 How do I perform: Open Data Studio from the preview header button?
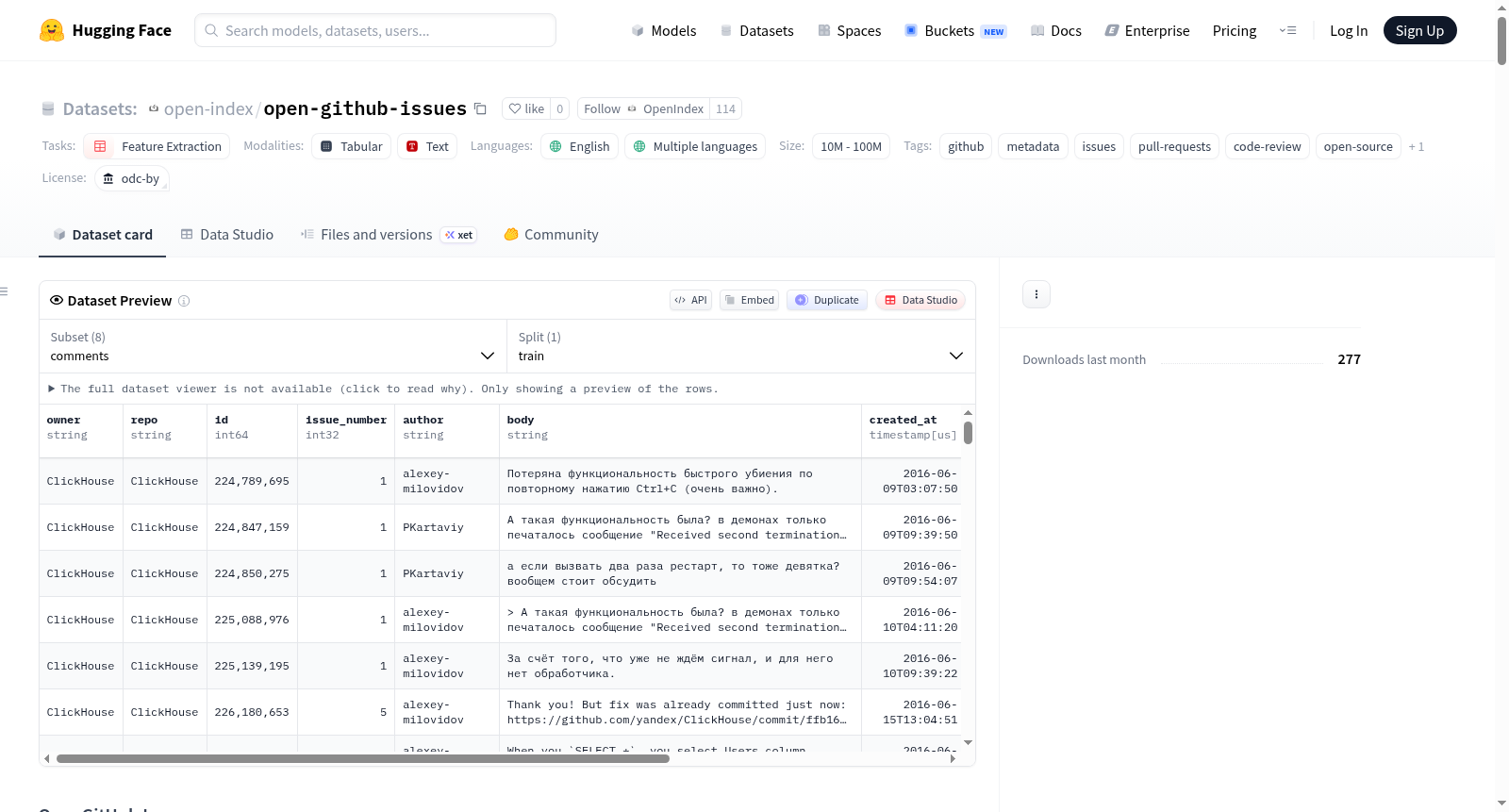(920, 300)
